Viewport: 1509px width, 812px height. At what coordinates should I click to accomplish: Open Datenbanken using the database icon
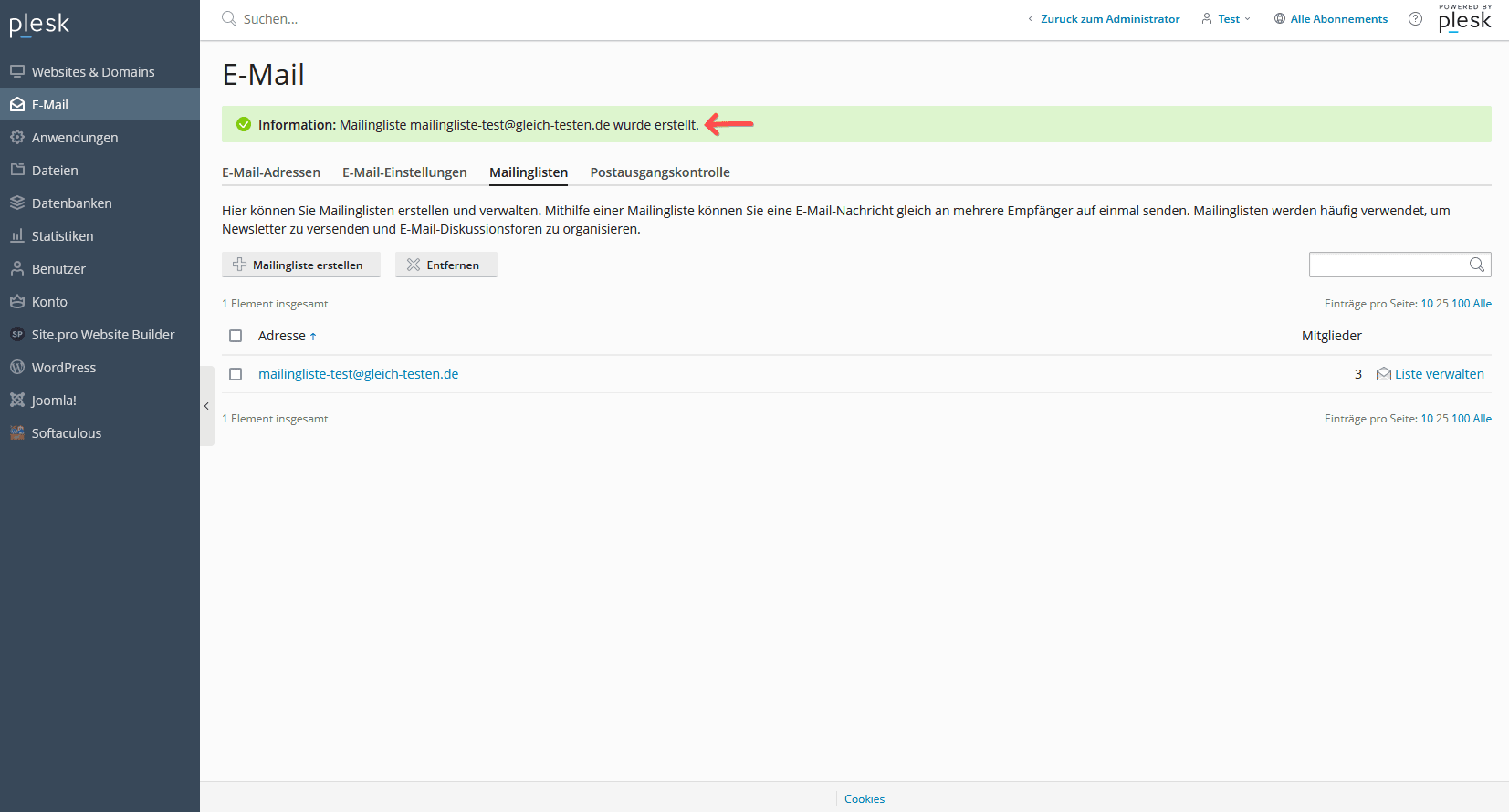point(16,203)
